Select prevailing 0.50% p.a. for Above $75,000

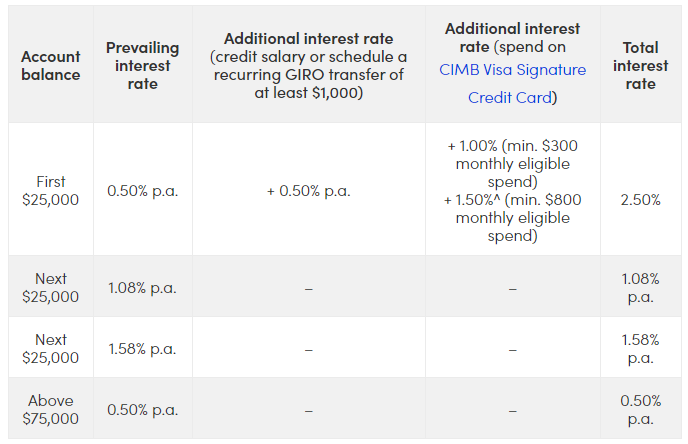click(x=143, y=410)
